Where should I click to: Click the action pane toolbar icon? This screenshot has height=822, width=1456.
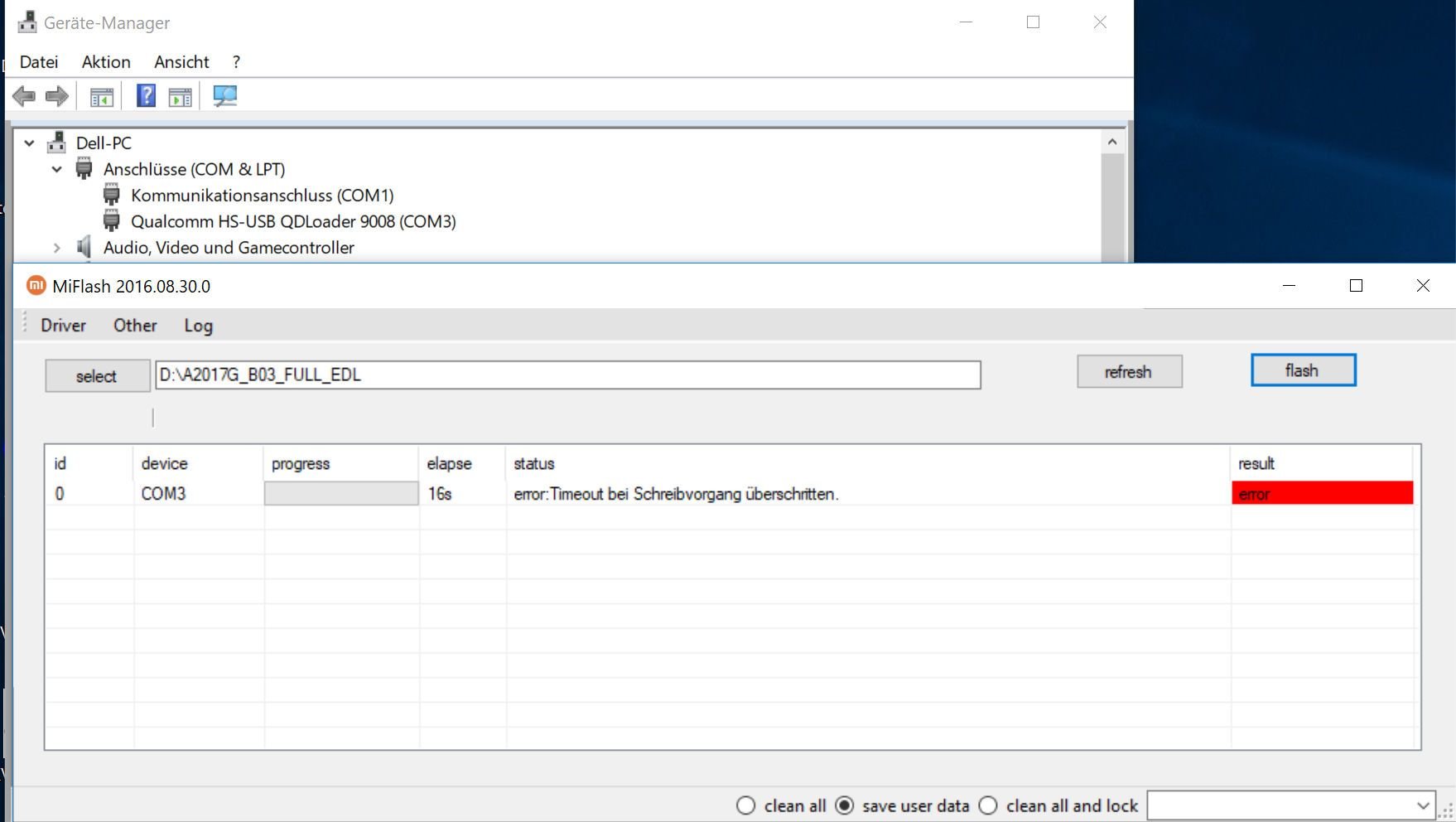coord(180,97)
